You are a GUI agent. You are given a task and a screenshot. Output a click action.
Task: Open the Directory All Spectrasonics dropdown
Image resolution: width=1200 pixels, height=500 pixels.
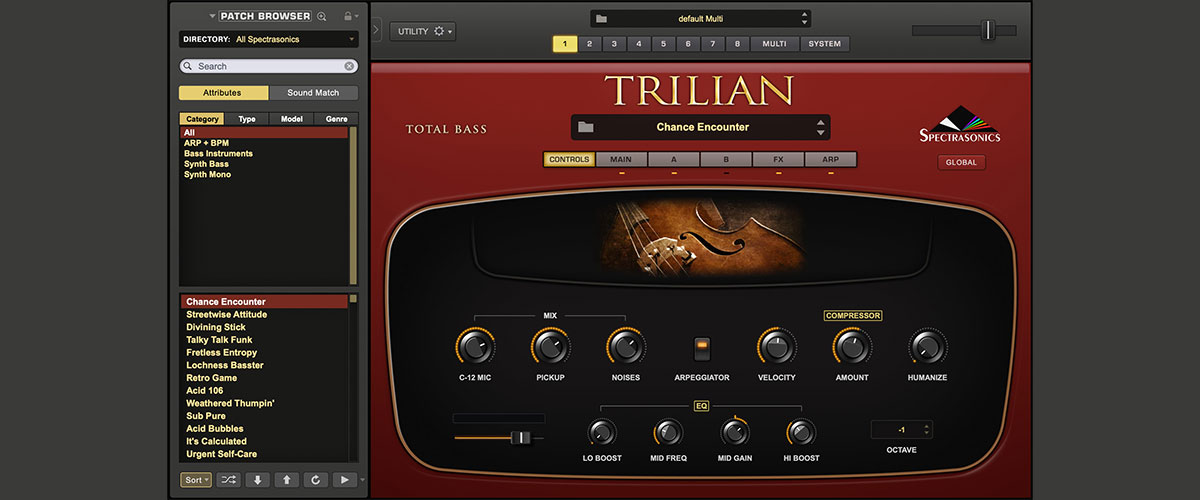pyautogui.click(x=268, y=39)
